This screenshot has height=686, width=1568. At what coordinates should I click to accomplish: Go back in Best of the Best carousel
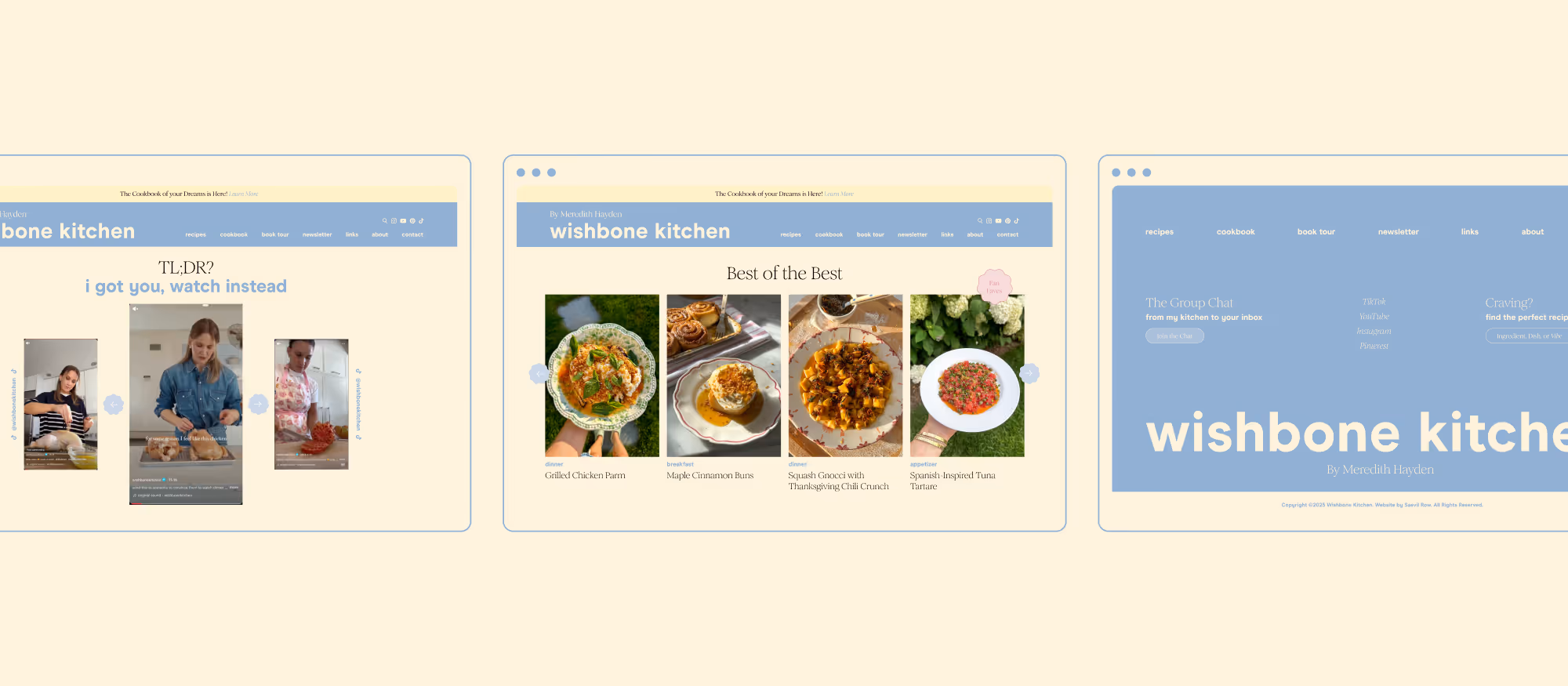539,373
